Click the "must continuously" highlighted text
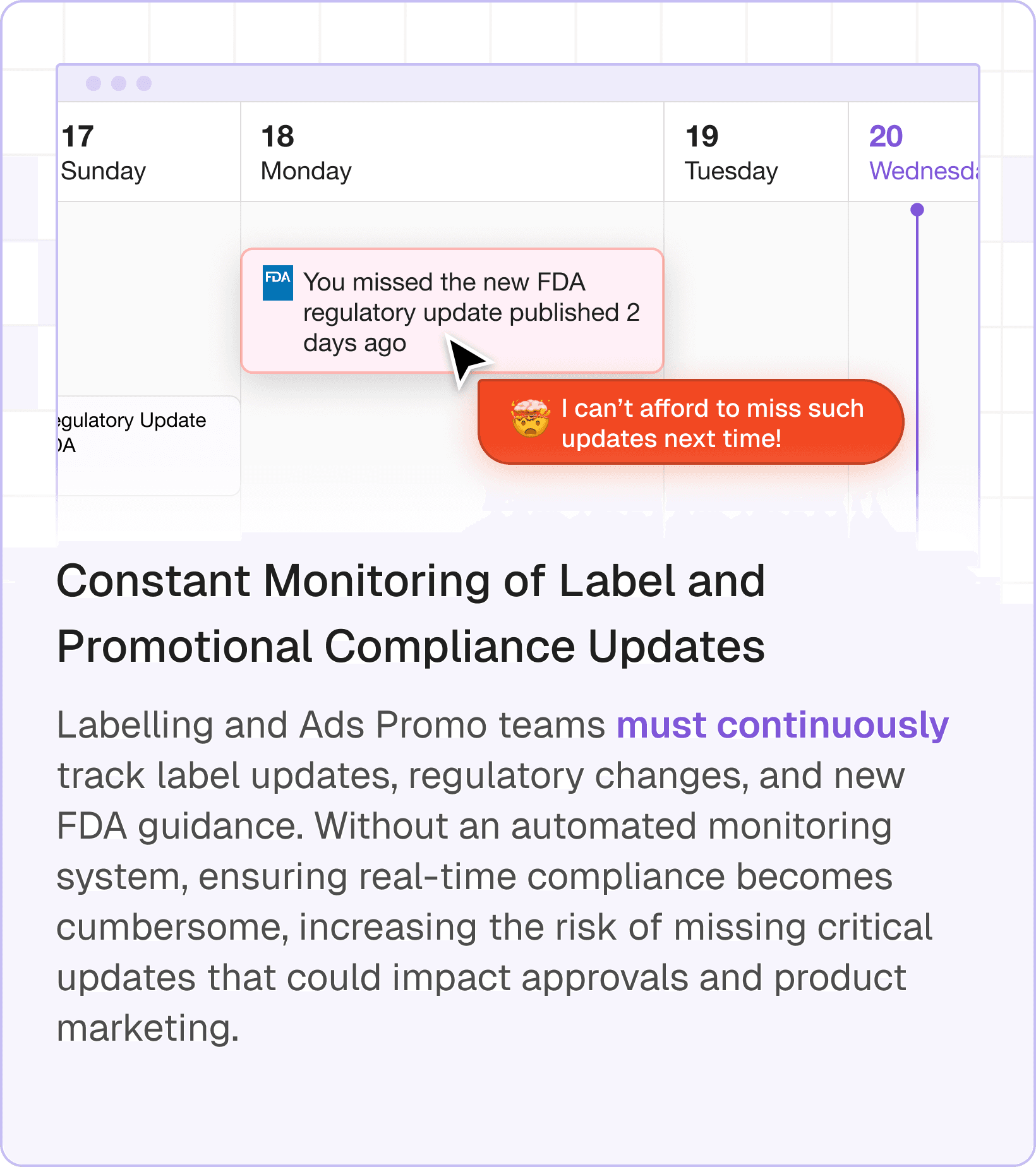 pos(783,724)
